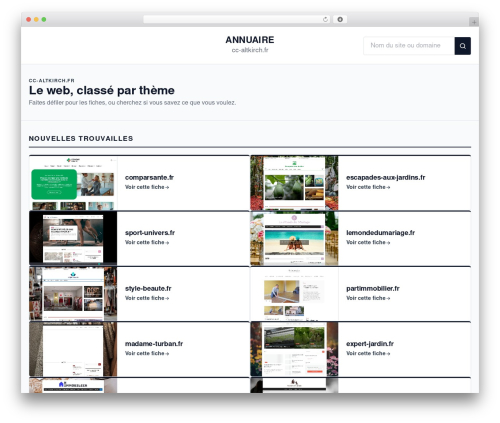Open the escapades-aux-jardins.fr link
The width and height of the screenshot is (500, 423).
click(x=385, y=177)
